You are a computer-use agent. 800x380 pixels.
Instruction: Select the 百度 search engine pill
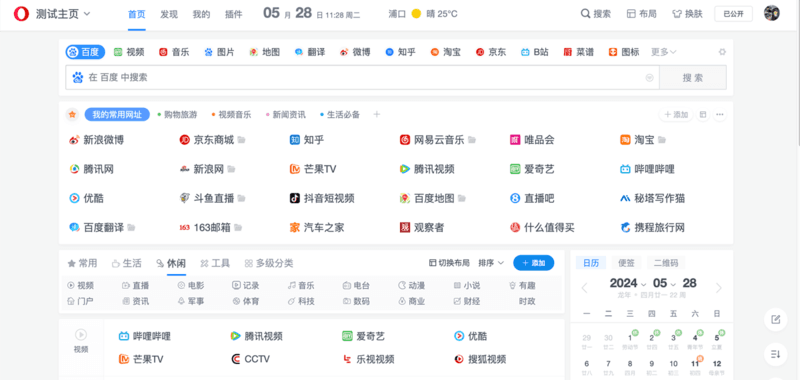pyautogui.click(x=85, y=52)
